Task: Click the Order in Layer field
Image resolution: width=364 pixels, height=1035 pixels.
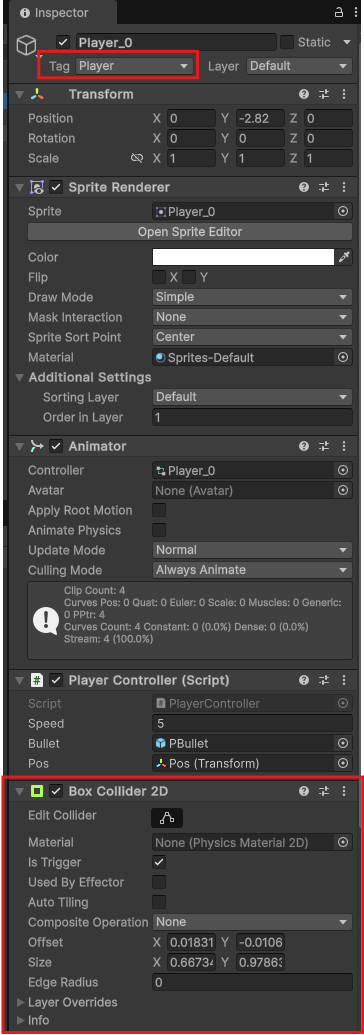Action: click(252, 417)
